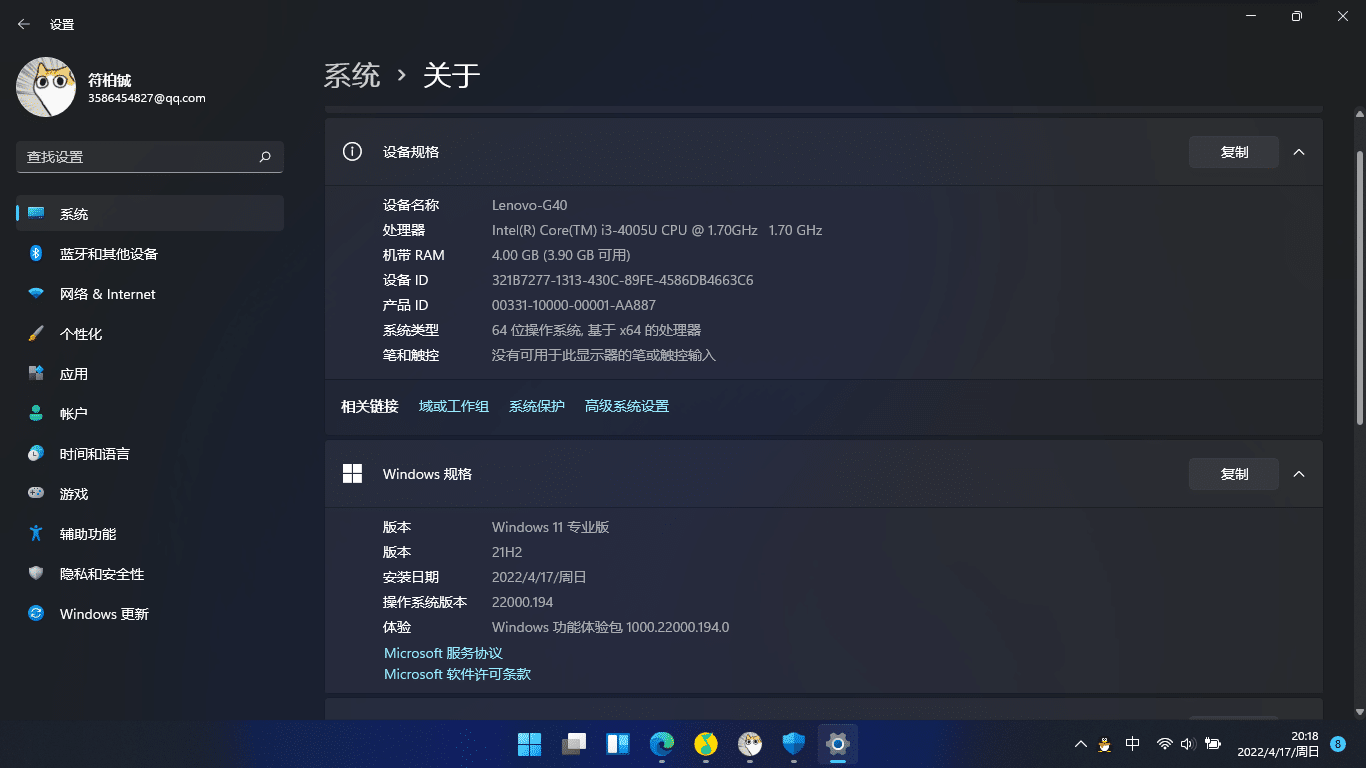Collapse the 设备规格 section
Viewport: 1366px width, 768px height.
click(x=1299, y=152)
